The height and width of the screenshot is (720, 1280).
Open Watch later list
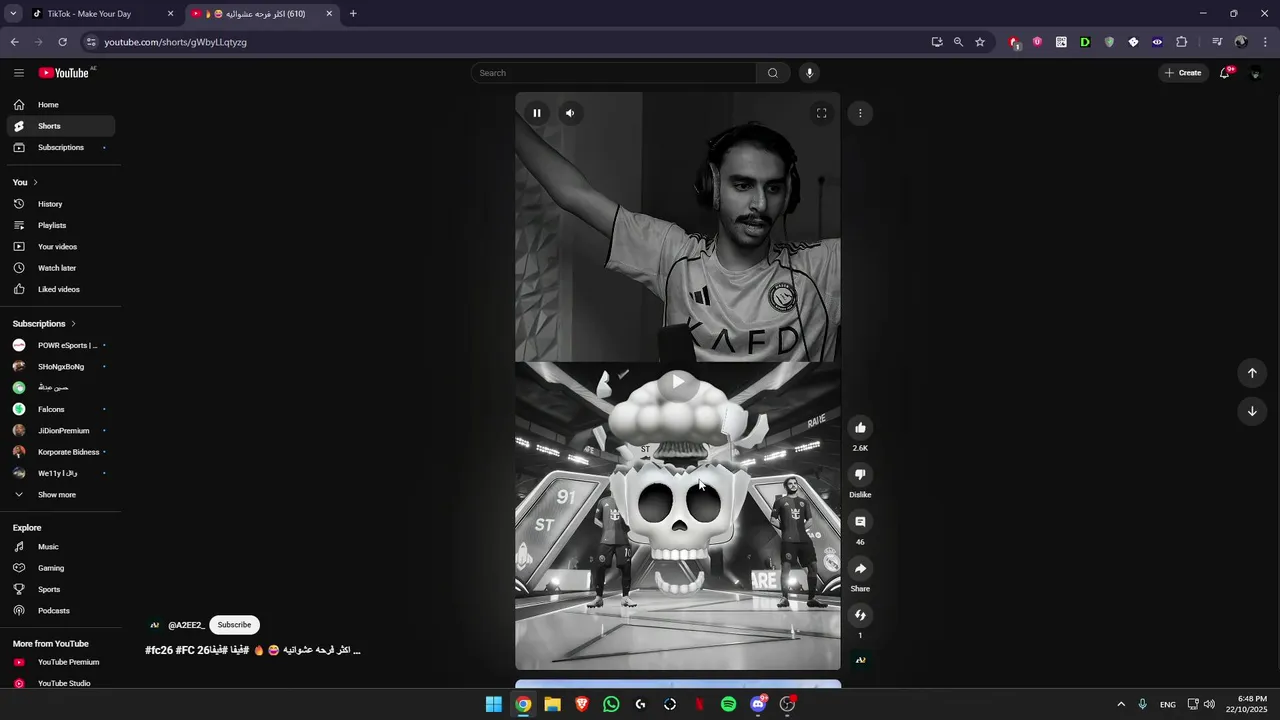pos(61,268)
